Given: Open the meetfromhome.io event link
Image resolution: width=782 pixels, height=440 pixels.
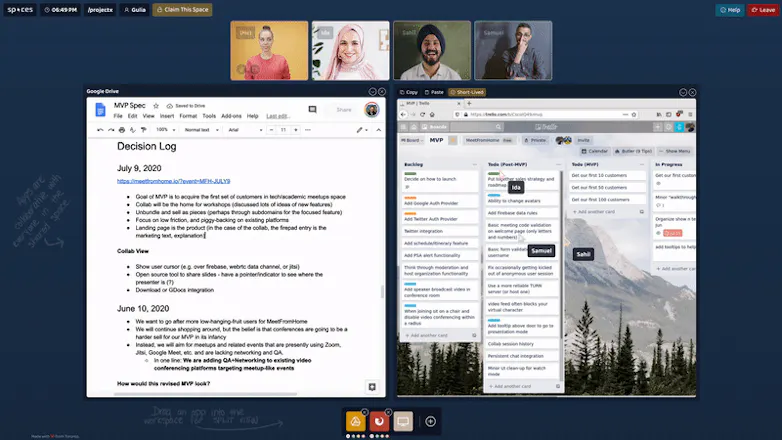Looking at the screenshot, I should click(x=174, y=181).
